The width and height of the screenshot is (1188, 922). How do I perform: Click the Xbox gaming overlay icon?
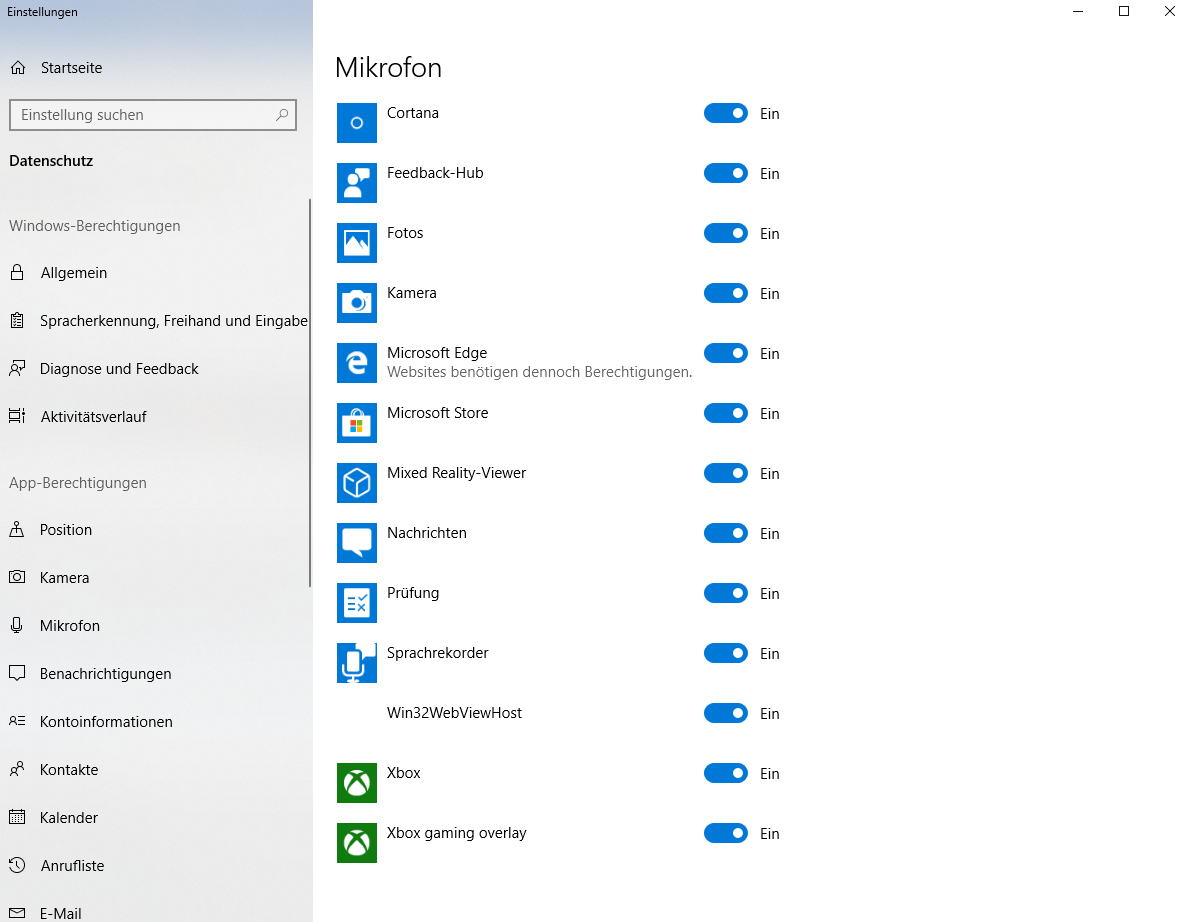point(356,842)
